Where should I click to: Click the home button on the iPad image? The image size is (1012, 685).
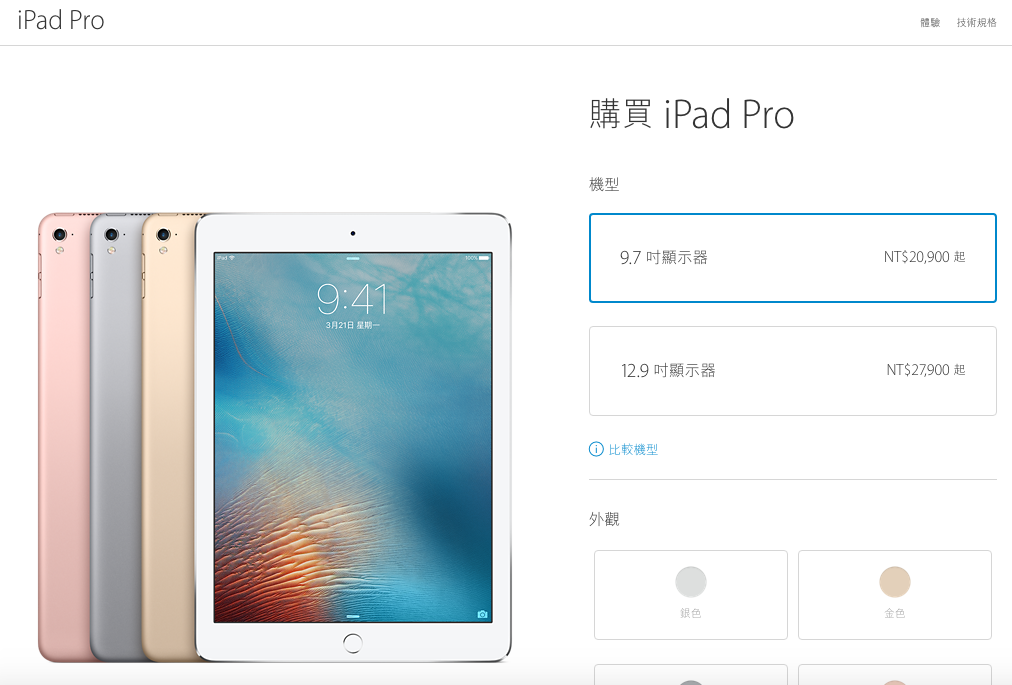pos(353,643)
